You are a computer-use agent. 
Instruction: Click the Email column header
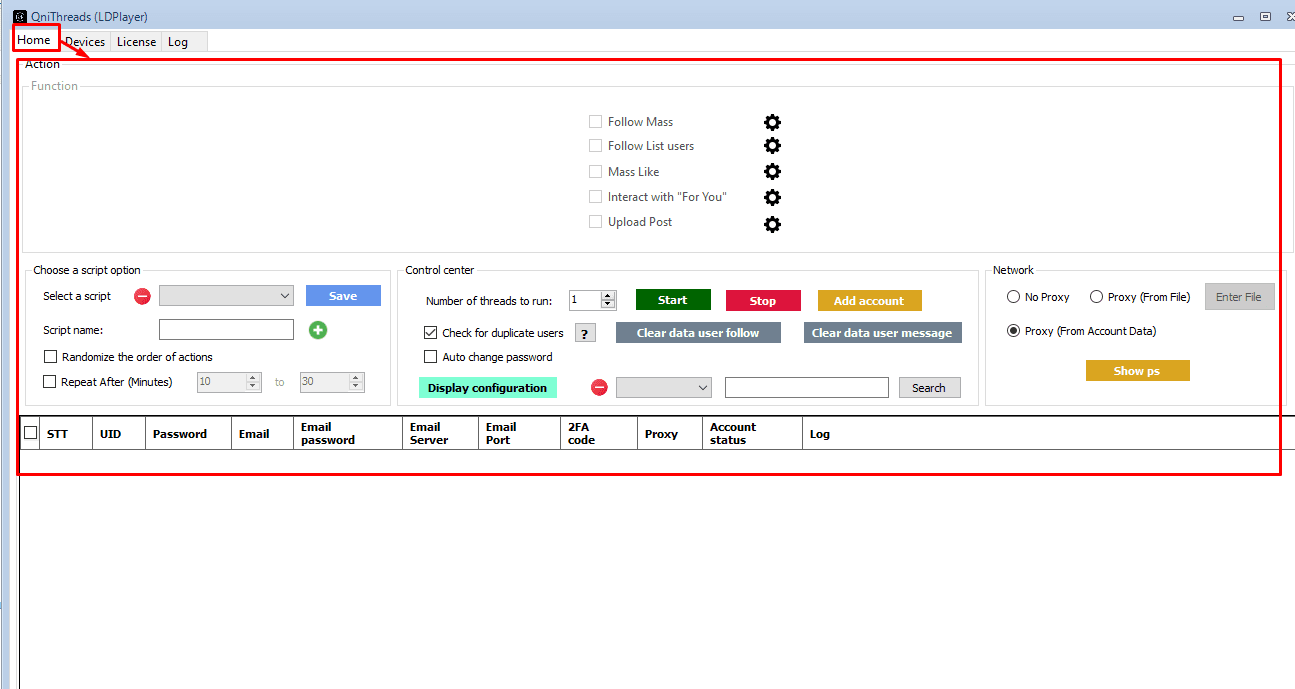[x=263, y=434]
